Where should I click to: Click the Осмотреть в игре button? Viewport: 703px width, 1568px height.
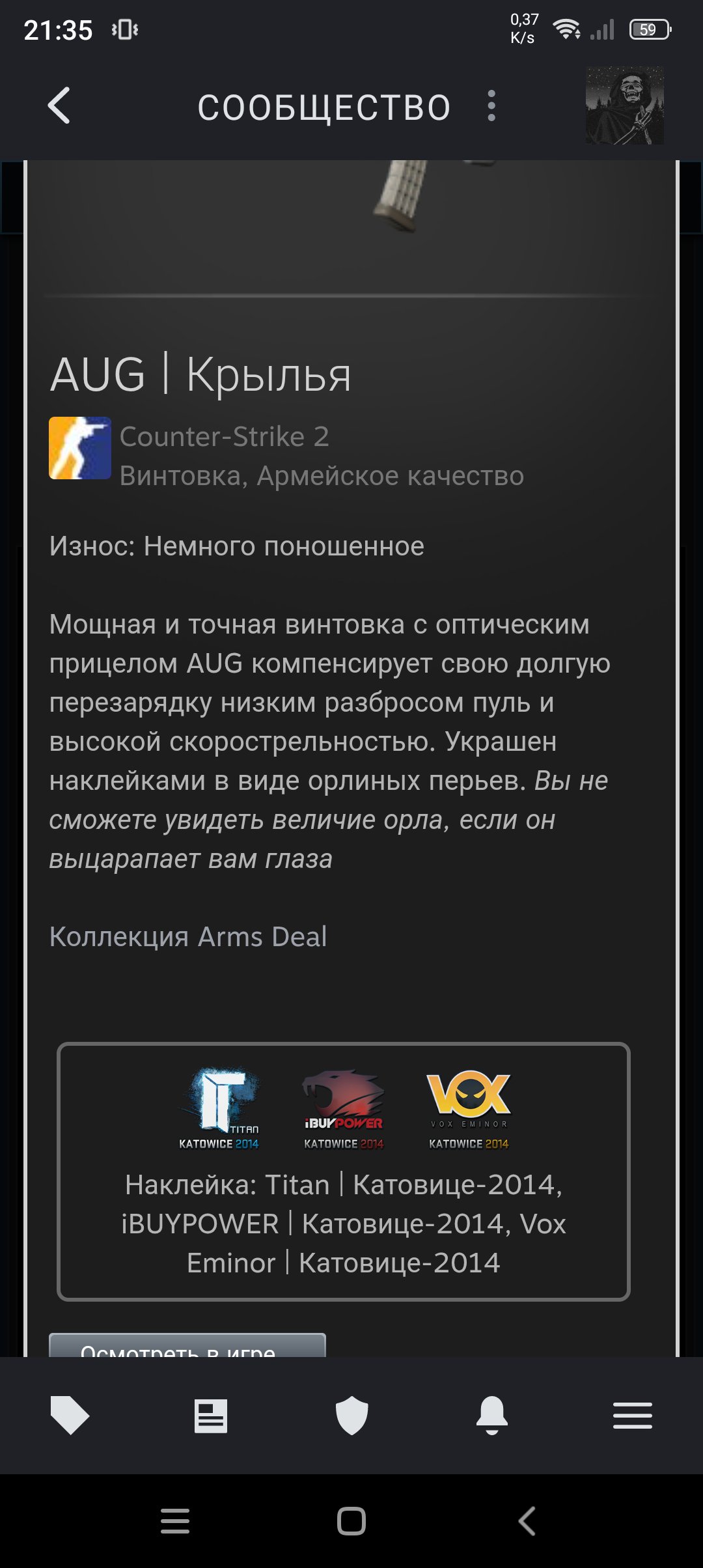tap(187, 1345)
